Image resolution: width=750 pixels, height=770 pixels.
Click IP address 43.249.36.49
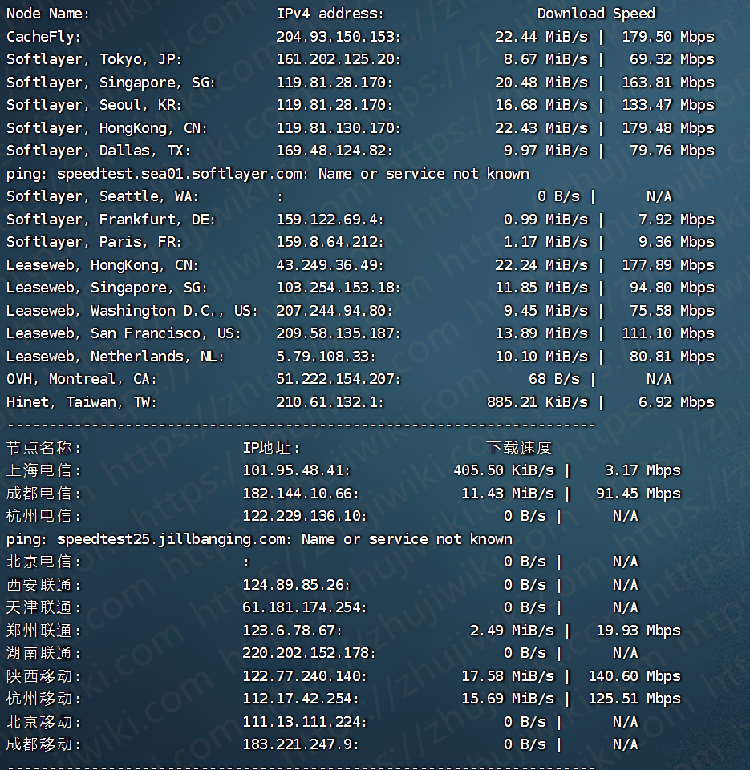[x=330, y=265]
